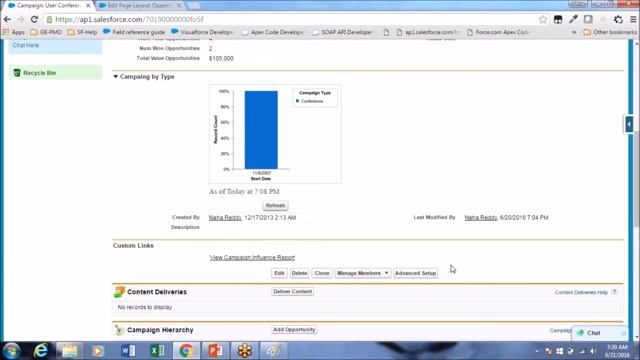640x360 pixels.
Task: Click the Deliver Content button
Action: (x=293, y=291)
